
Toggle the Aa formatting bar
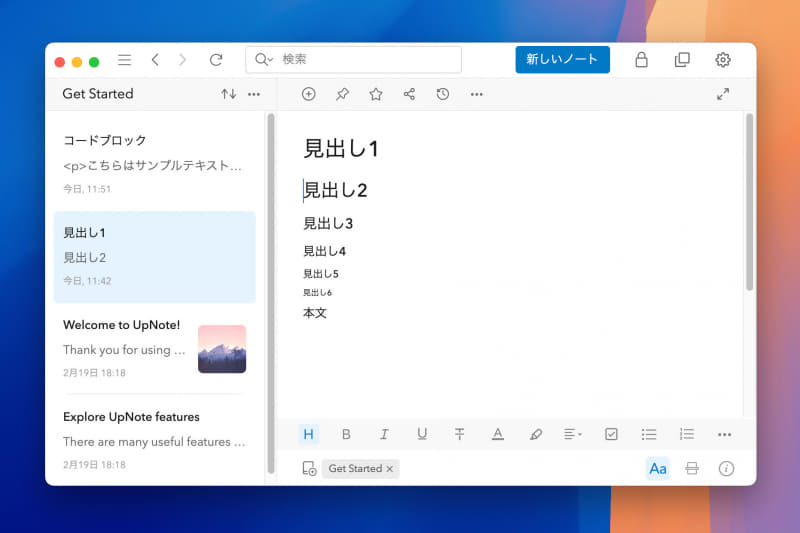(x=658, y=468)
